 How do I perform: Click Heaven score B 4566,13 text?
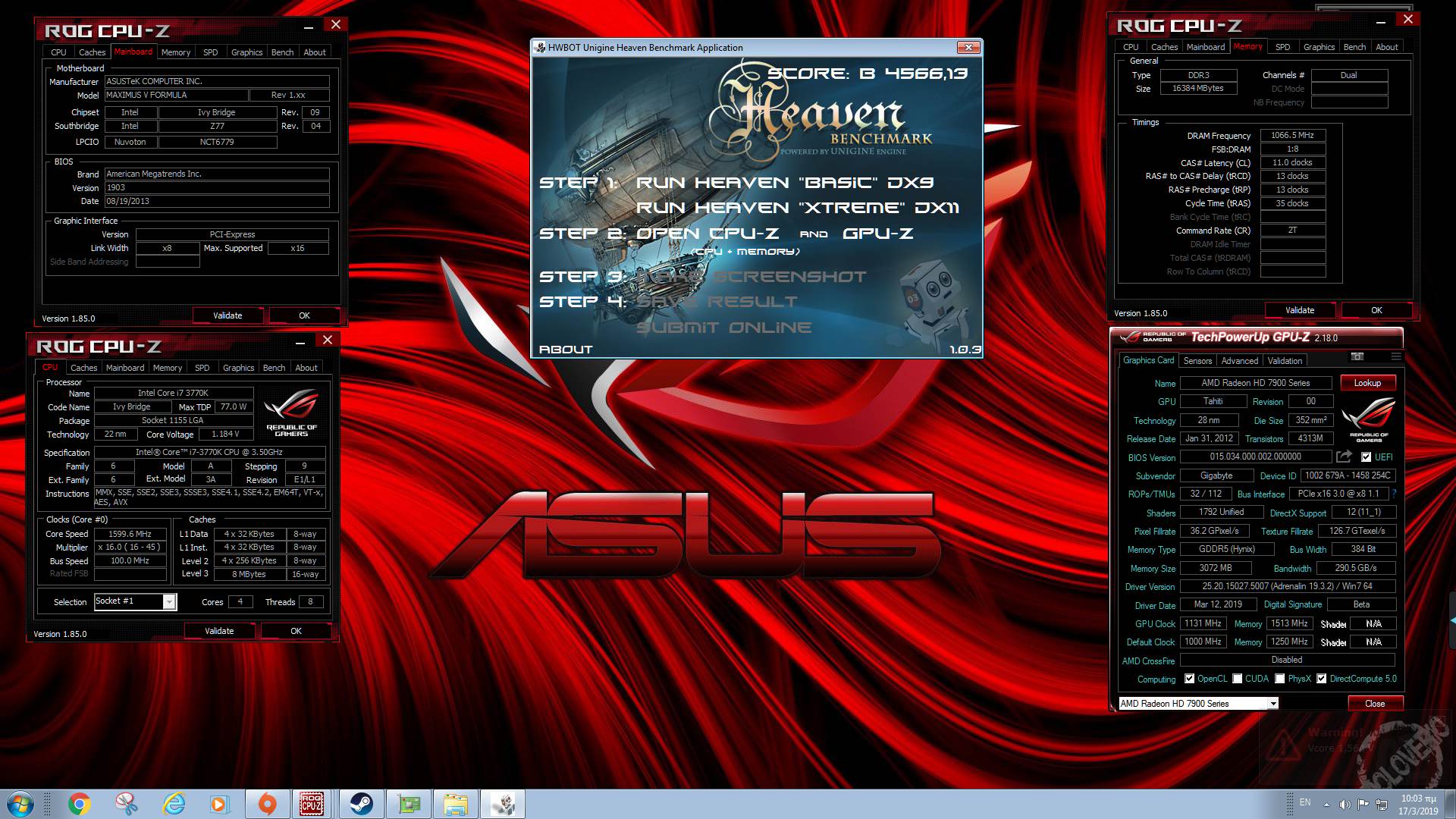pos(868,74)
